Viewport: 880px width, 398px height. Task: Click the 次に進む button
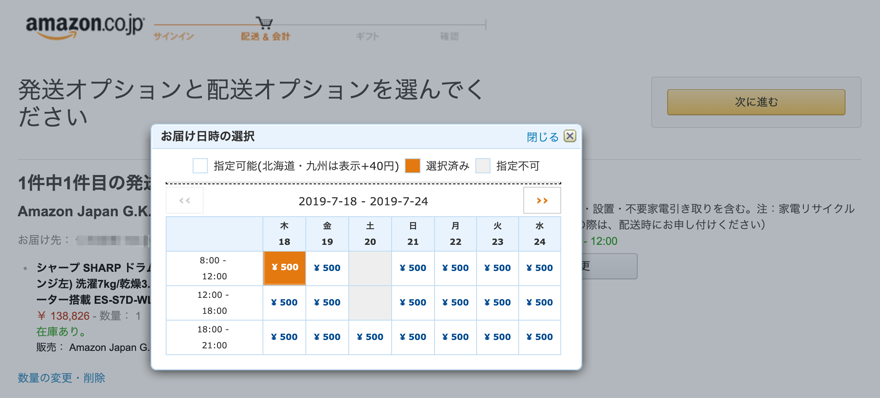756,102
